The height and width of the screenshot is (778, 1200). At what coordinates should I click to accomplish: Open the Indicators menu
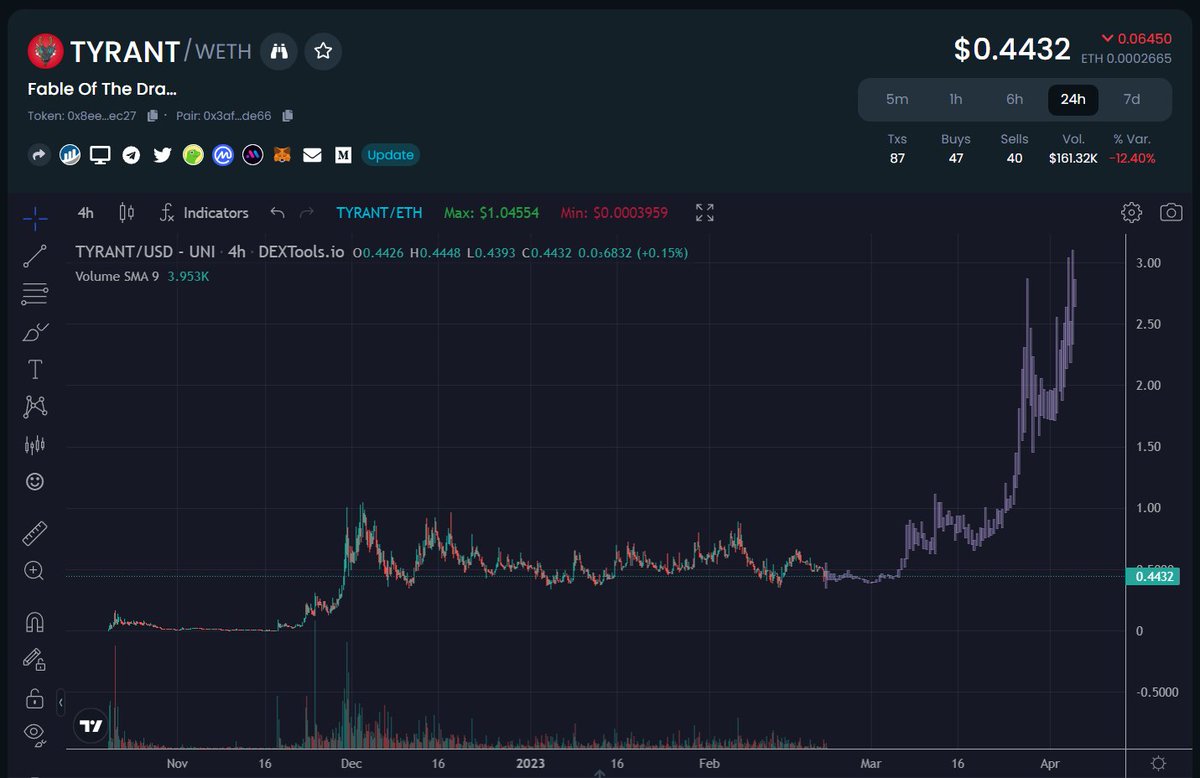coord(204,213)
